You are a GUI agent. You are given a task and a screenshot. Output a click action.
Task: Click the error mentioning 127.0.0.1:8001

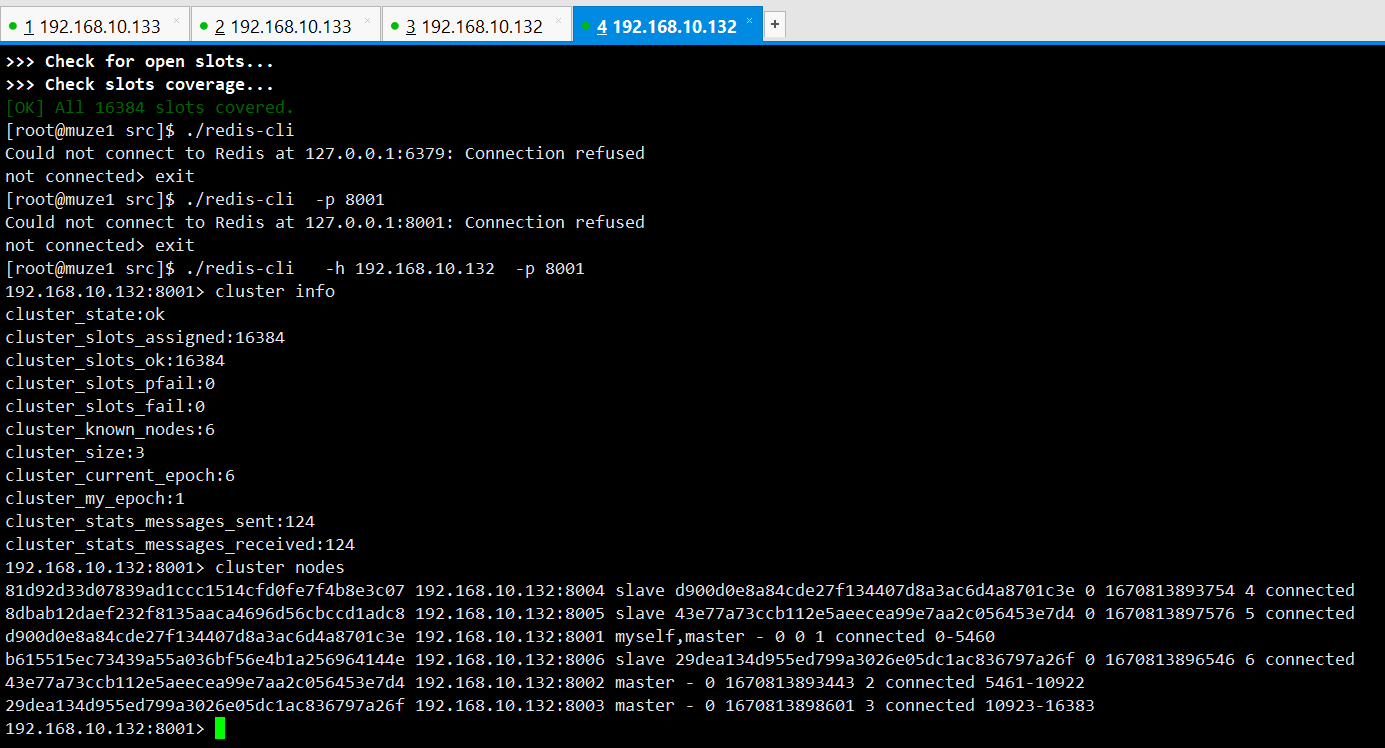point(325,222)
